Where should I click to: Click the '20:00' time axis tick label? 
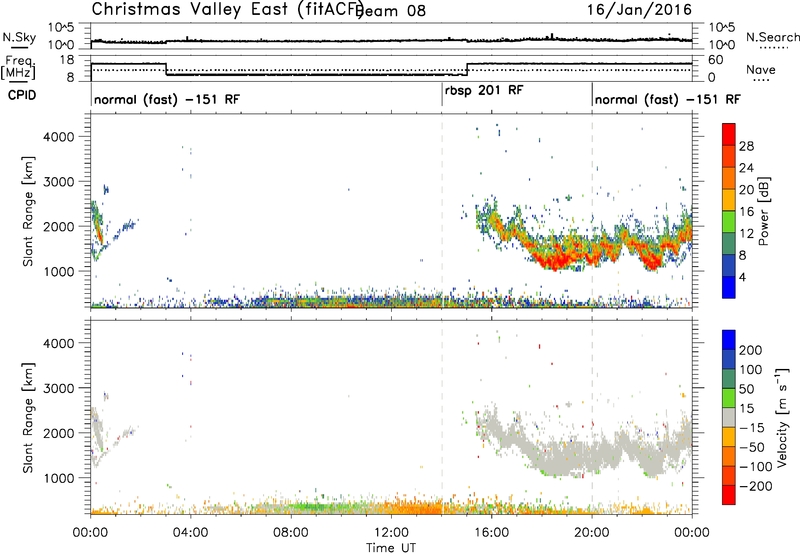(592, 533)
